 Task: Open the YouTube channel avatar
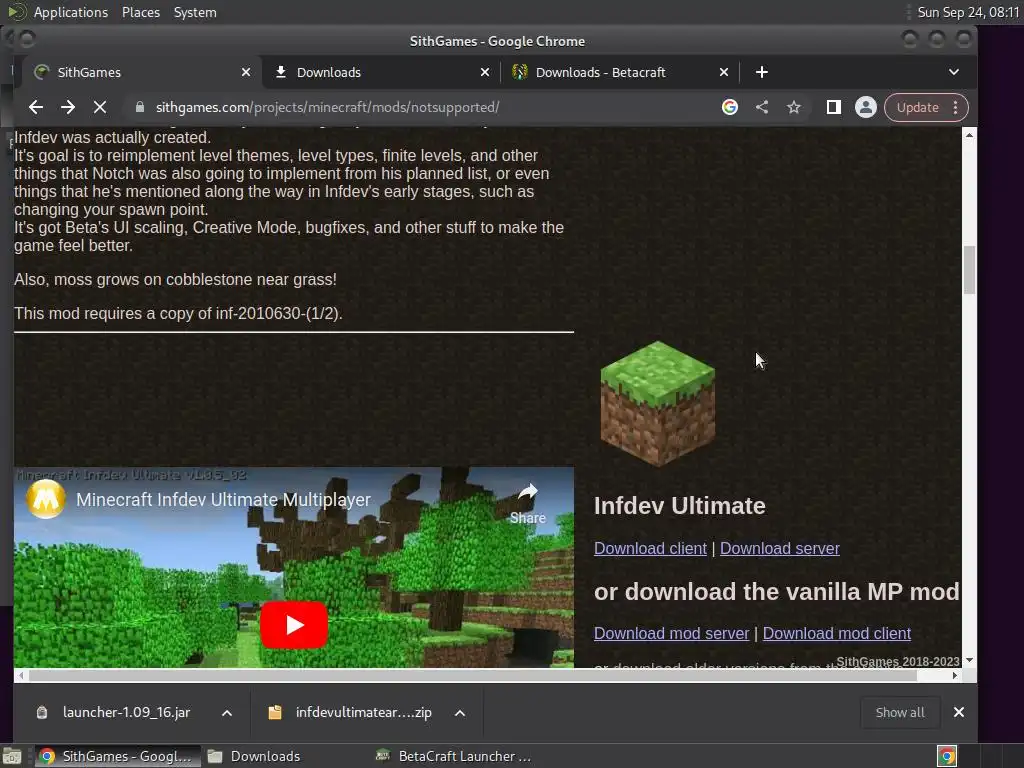[46, 499]
